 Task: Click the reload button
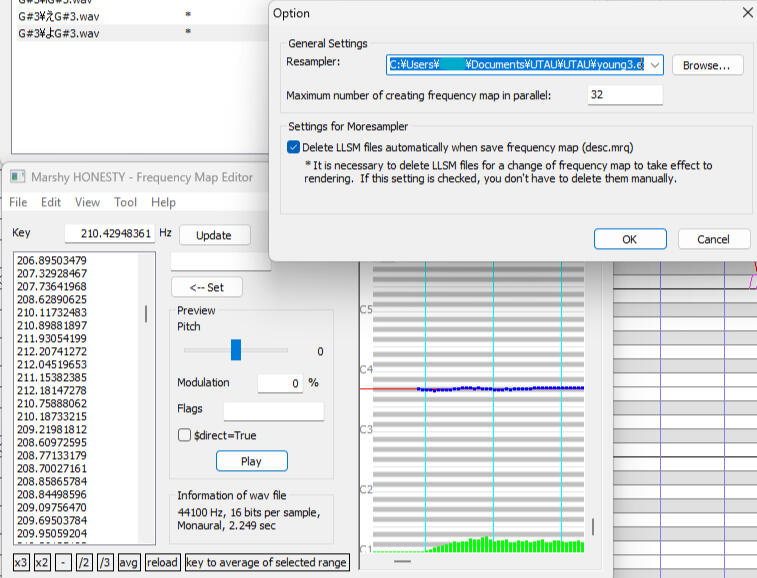[x=162, y=562]
